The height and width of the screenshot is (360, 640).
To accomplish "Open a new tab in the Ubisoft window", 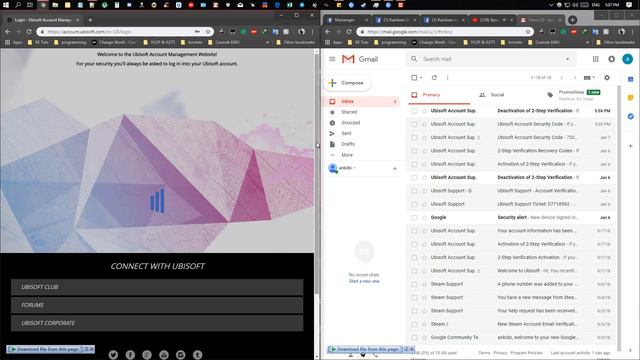I will click(x=90, y=20).
